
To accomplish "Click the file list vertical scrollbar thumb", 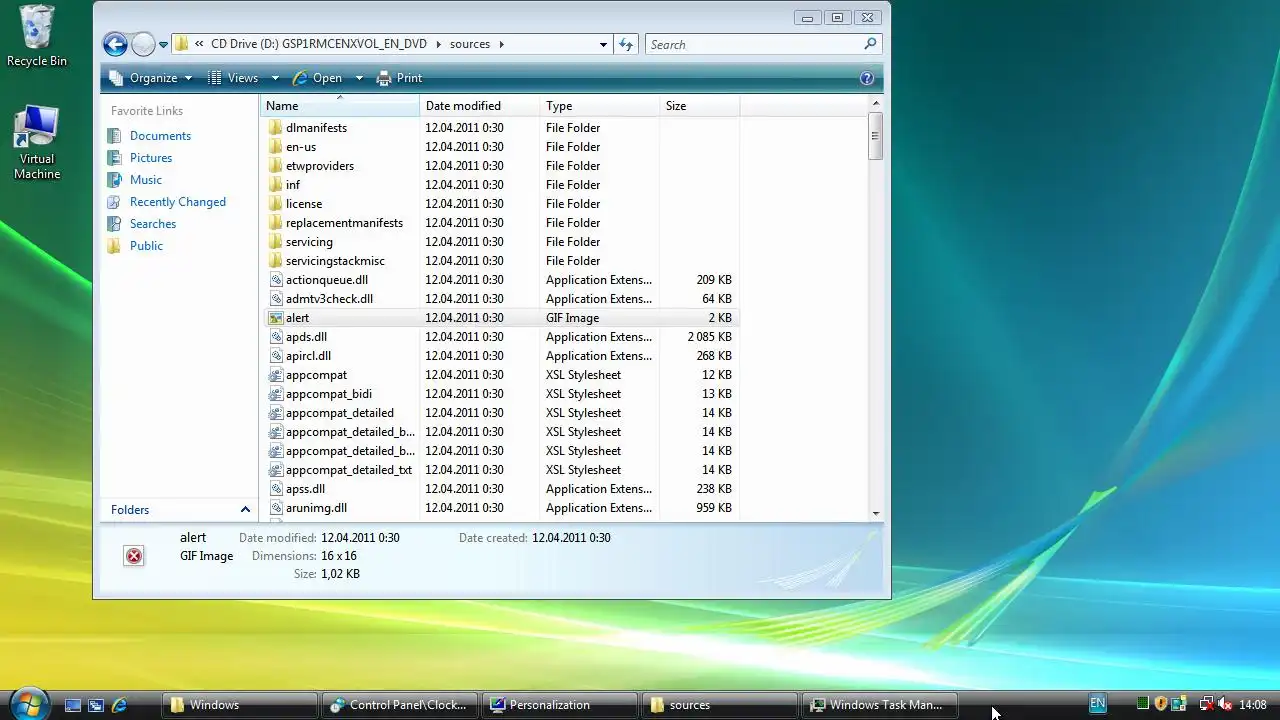I will (876, 136).
